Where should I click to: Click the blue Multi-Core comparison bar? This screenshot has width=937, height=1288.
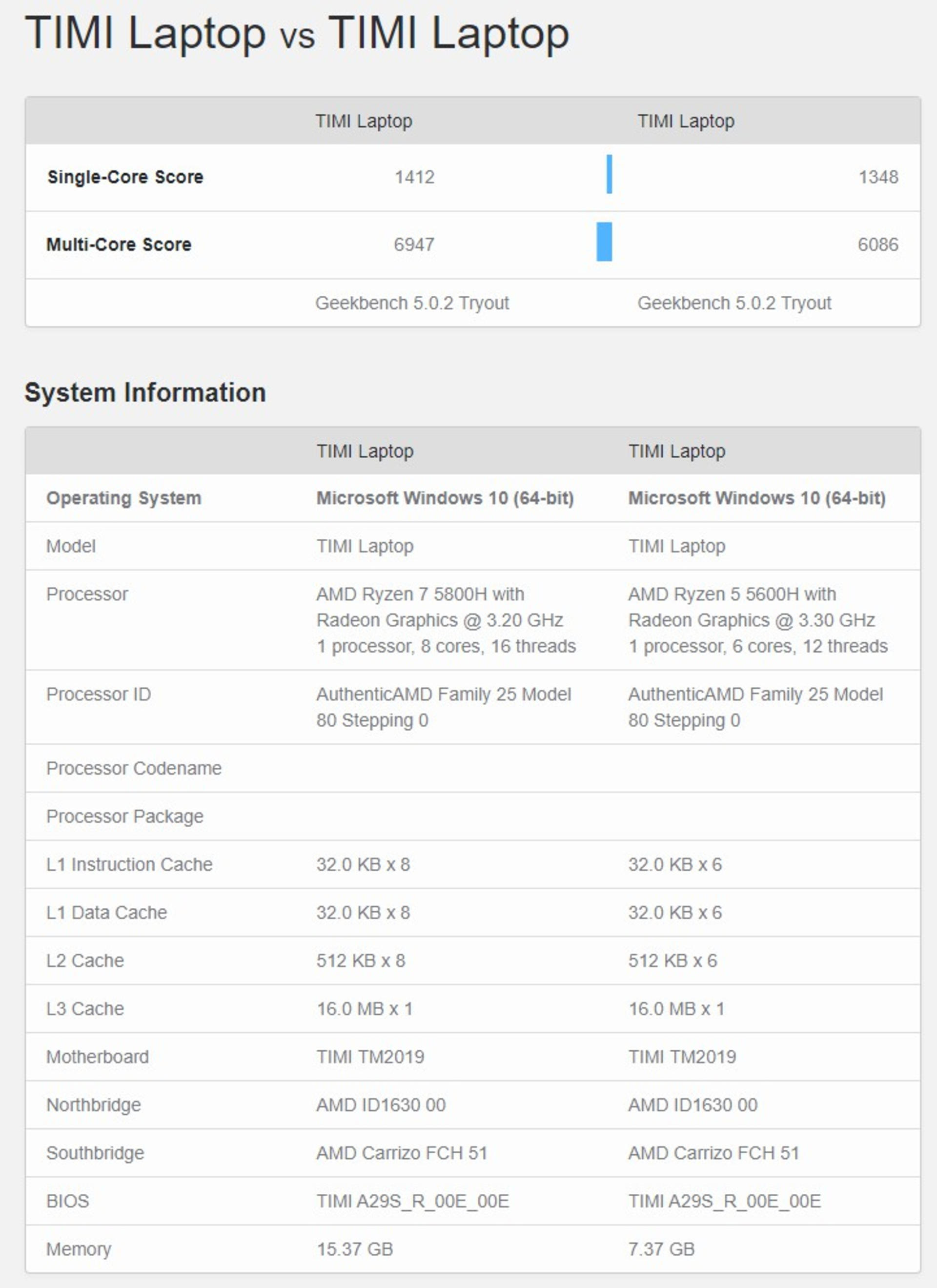[x=604, y=242]
